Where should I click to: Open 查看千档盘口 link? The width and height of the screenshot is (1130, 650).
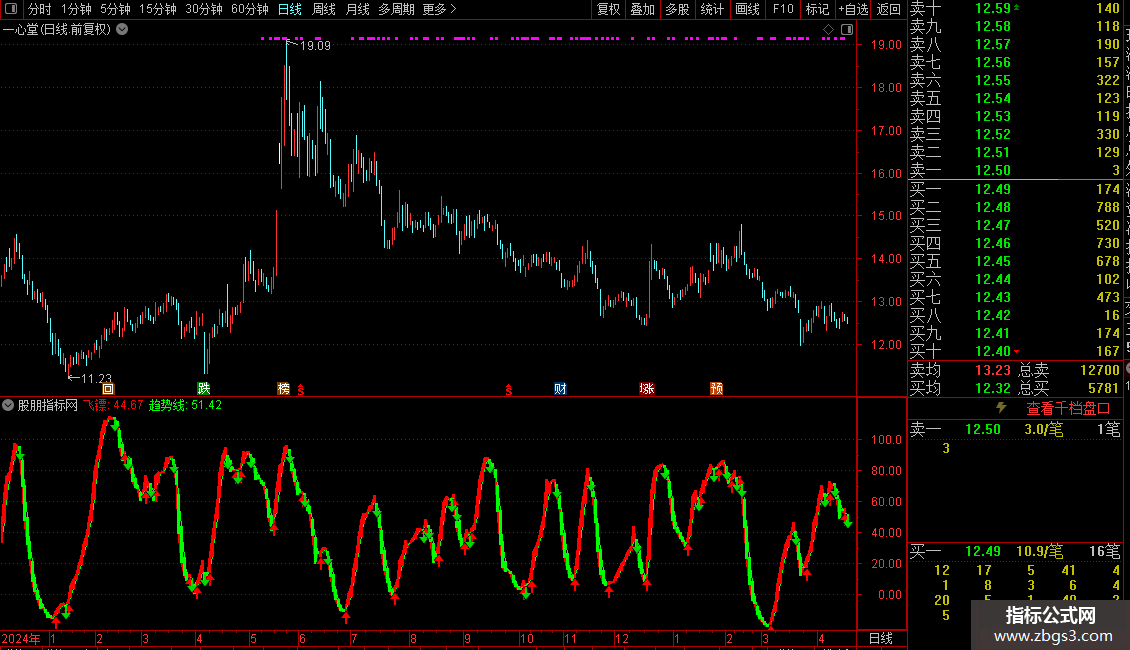tap(1068, 409)
